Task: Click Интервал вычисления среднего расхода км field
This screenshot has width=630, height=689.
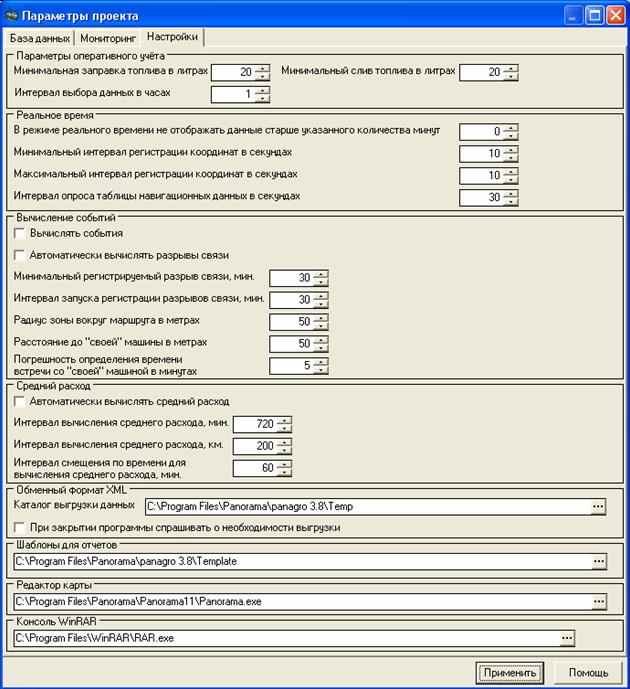Action: tap(254, 445)
